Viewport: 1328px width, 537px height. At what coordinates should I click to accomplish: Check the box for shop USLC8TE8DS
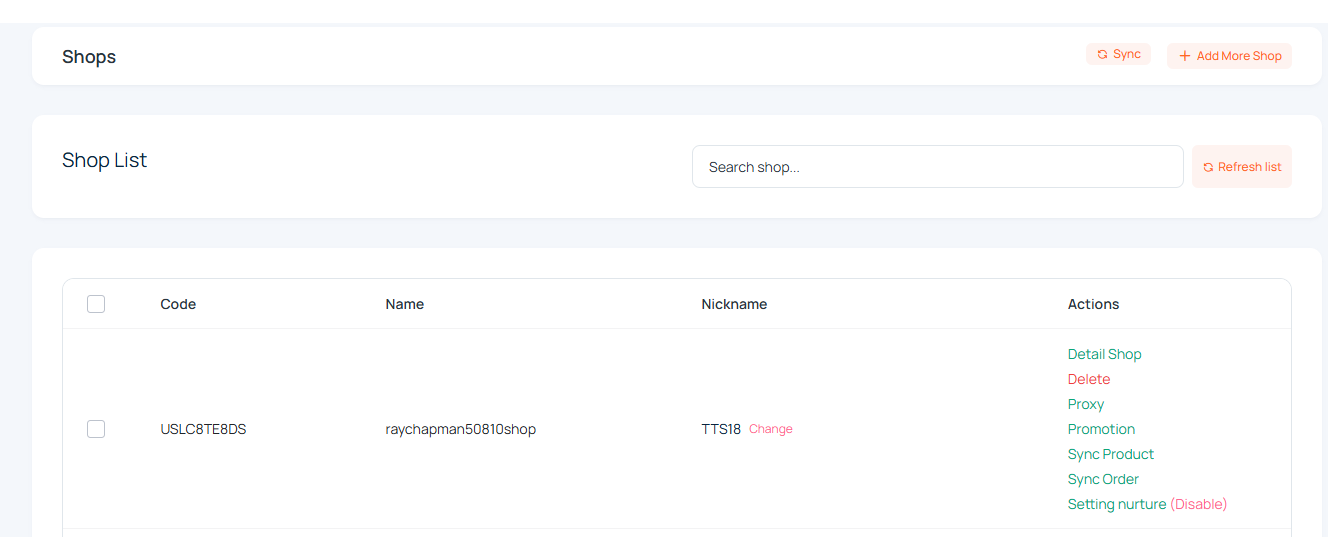tap(96, 429)
